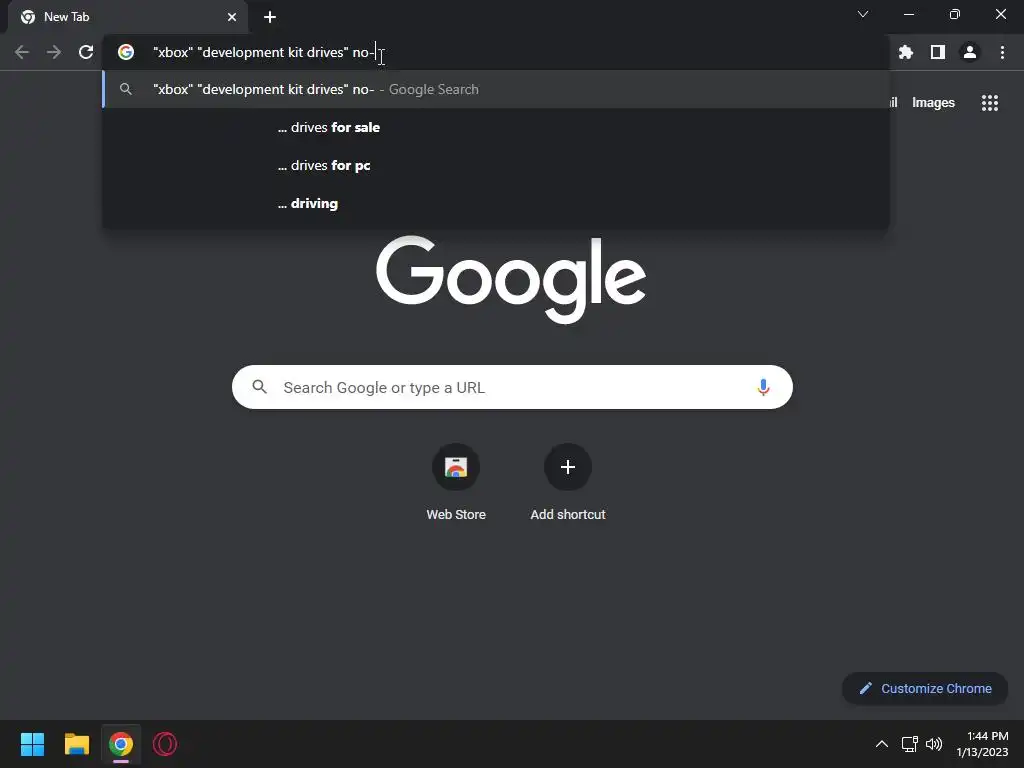Viewport: 1024px width, 768px height.
Task: Open the Google apps grid
Action: (990, 103)
